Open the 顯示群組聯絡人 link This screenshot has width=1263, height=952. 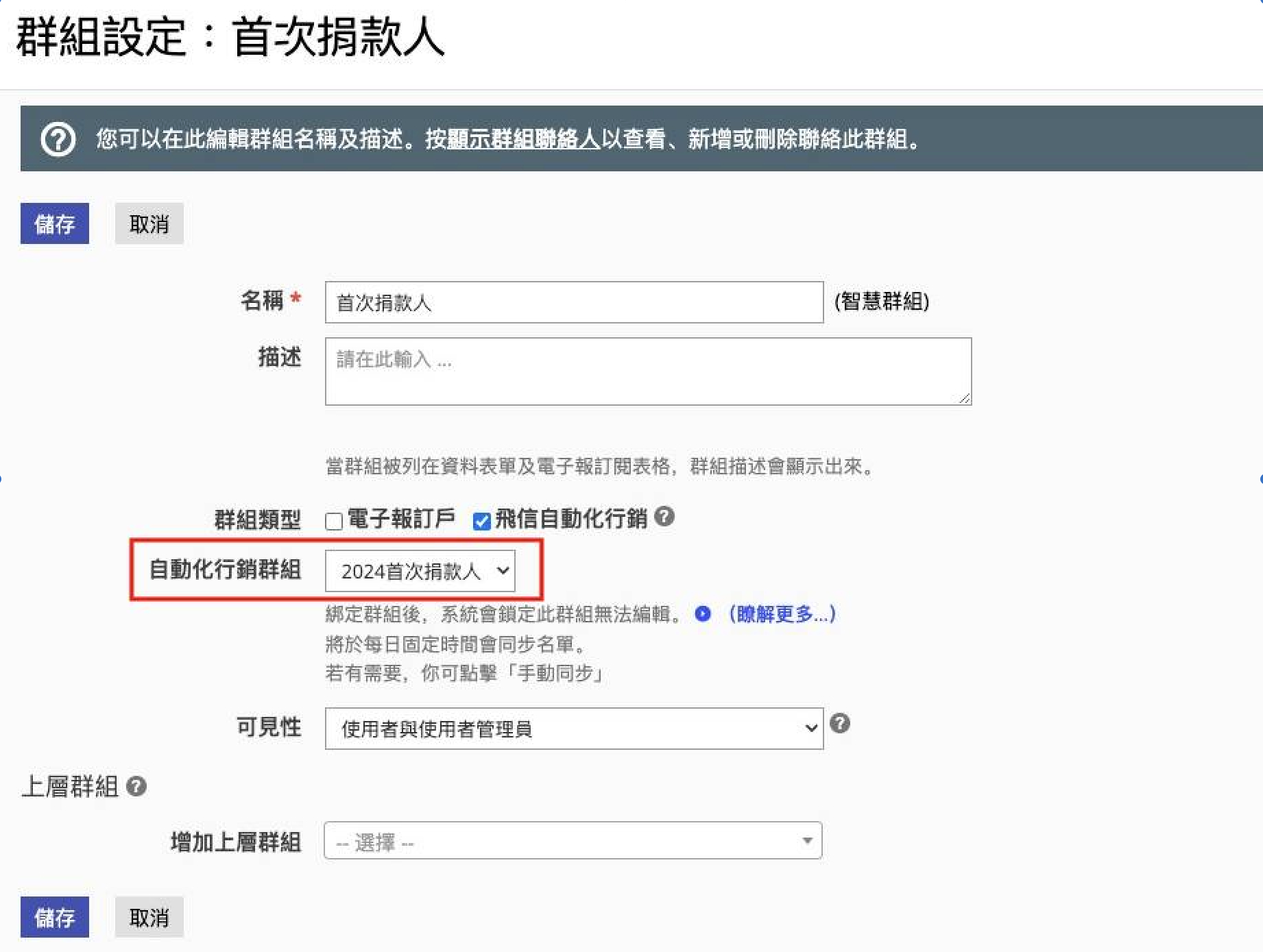tap(524, 139)
